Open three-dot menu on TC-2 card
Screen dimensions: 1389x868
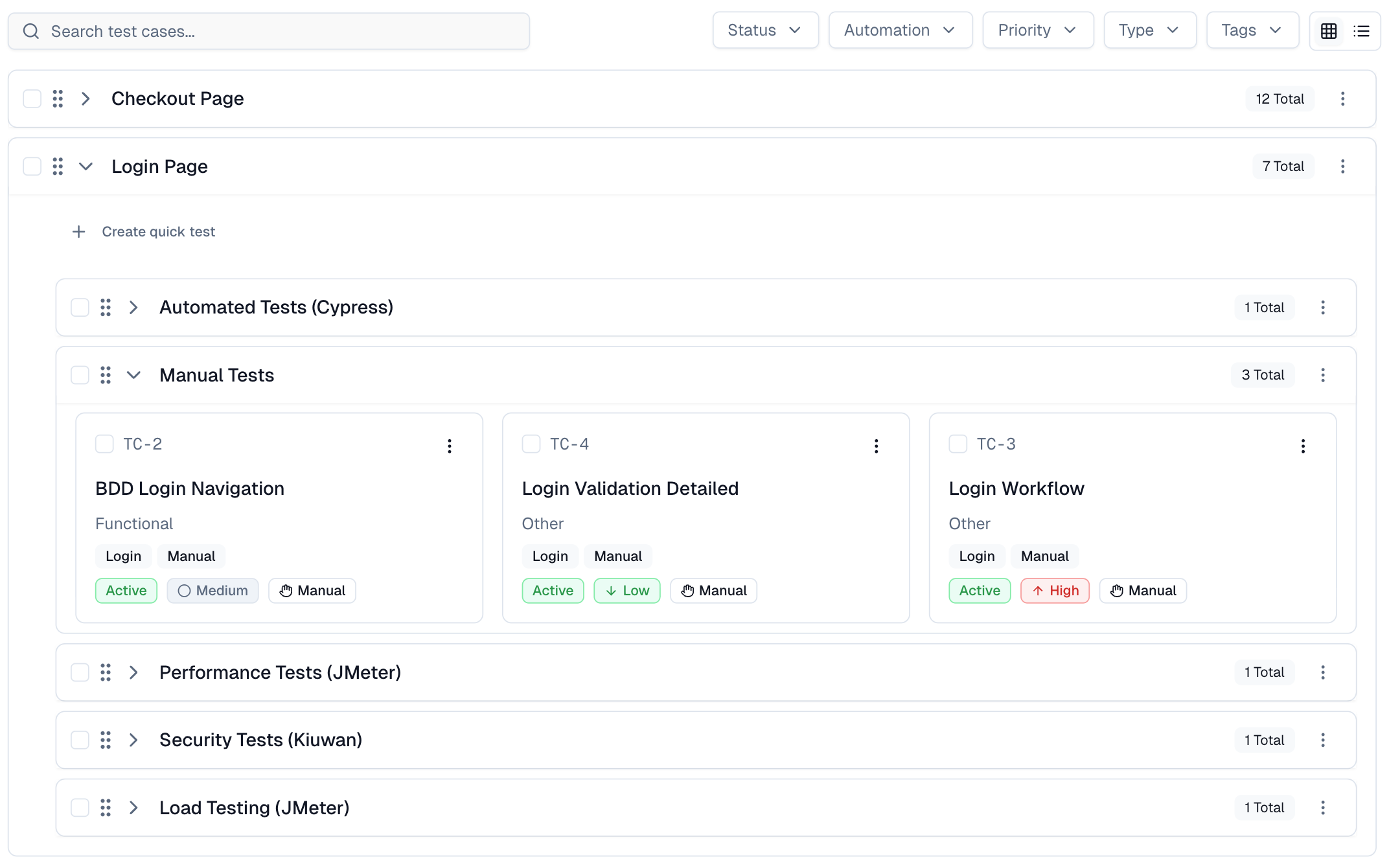[449, 446]
